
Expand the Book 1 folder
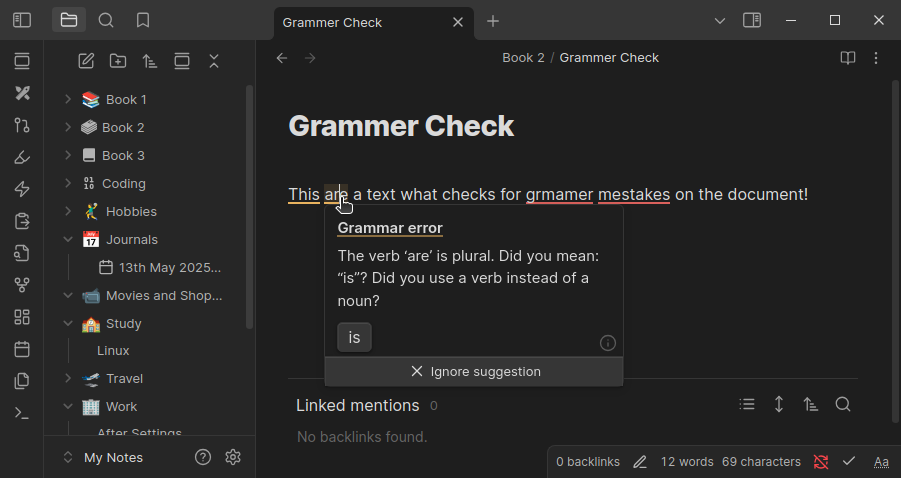(68, 99)
